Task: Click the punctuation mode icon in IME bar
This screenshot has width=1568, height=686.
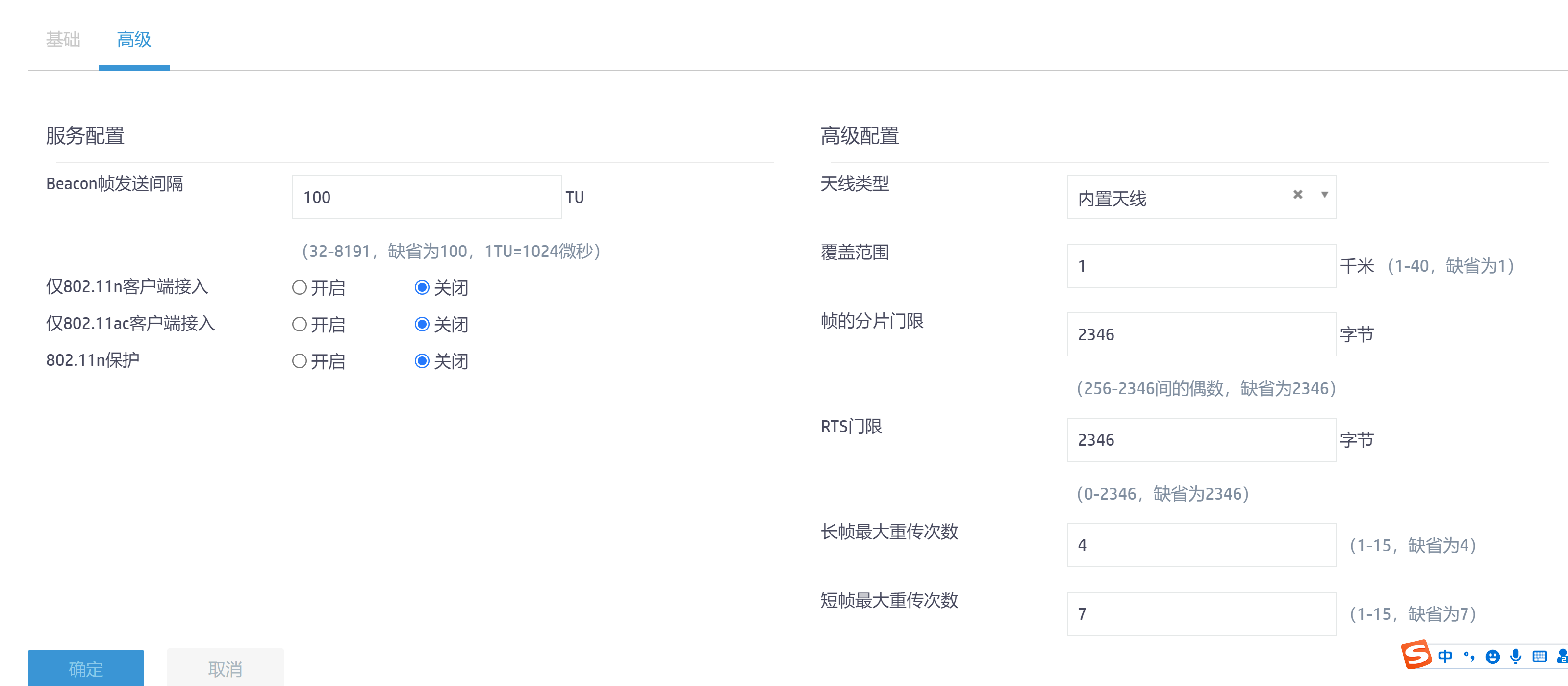Action: coord(1469,656)
